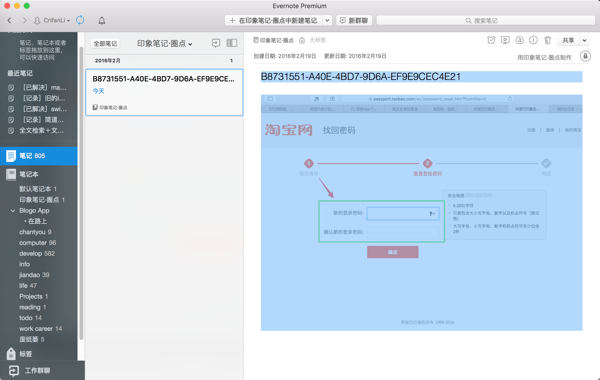
Task: Open life 47 notebook
Action: (28, 285)
